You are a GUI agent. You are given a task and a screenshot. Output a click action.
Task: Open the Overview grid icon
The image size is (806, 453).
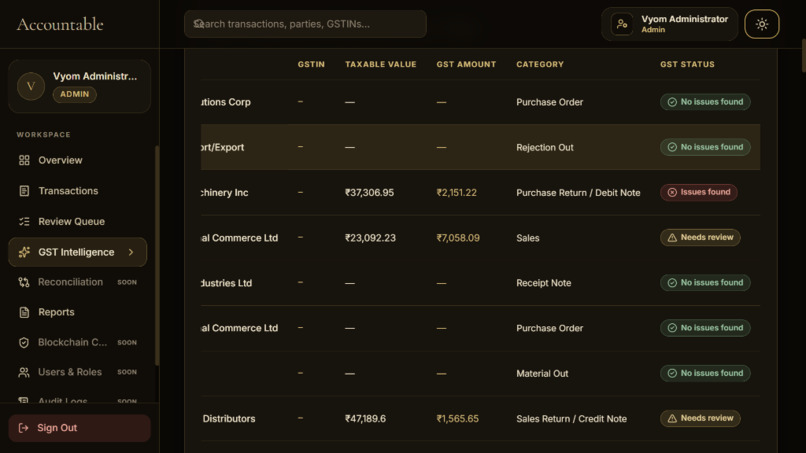pos(24,160)
